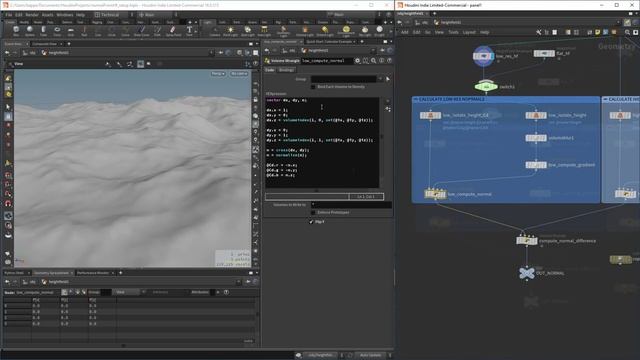The image size is (640, 360).
Task: Toggle the checkbox below Enforce Prototypes
Action: click(x=311, y=222)
